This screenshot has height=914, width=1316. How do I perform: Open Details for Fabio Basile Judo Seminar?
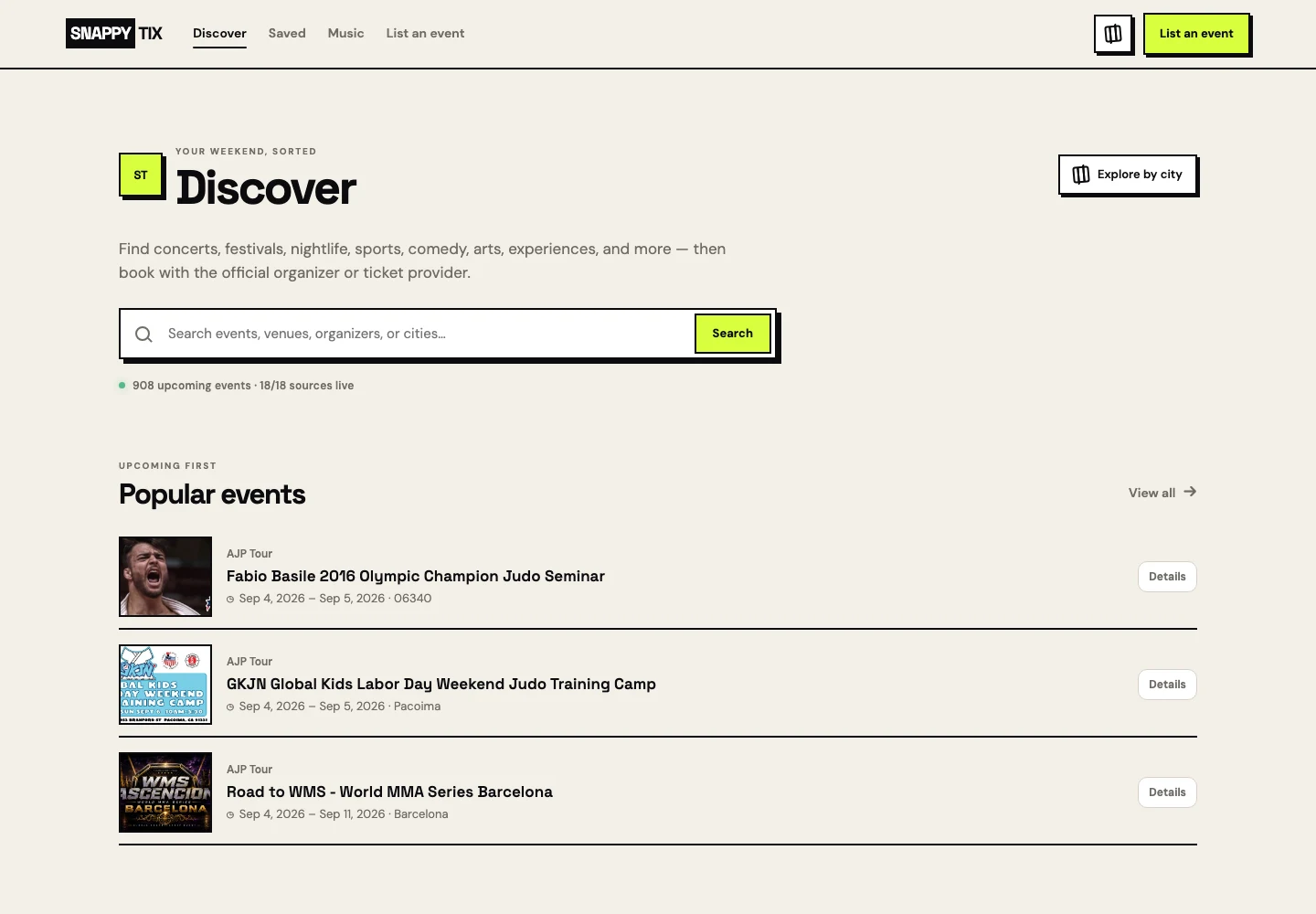click(x=1167, y=577)
